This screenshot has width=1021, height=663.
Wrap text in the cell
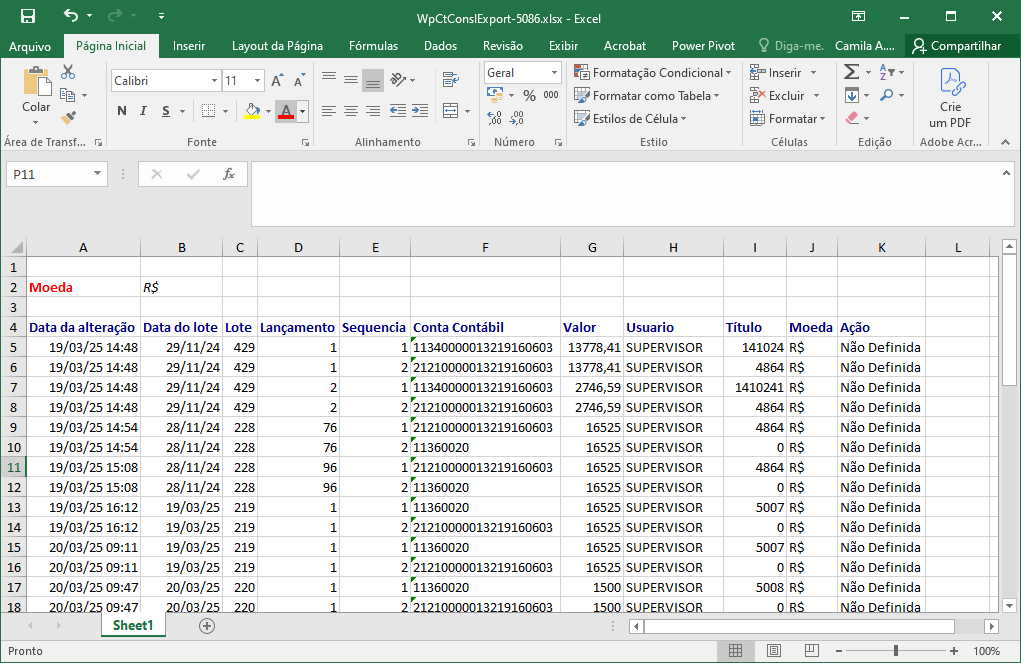(x=451, y=79)
